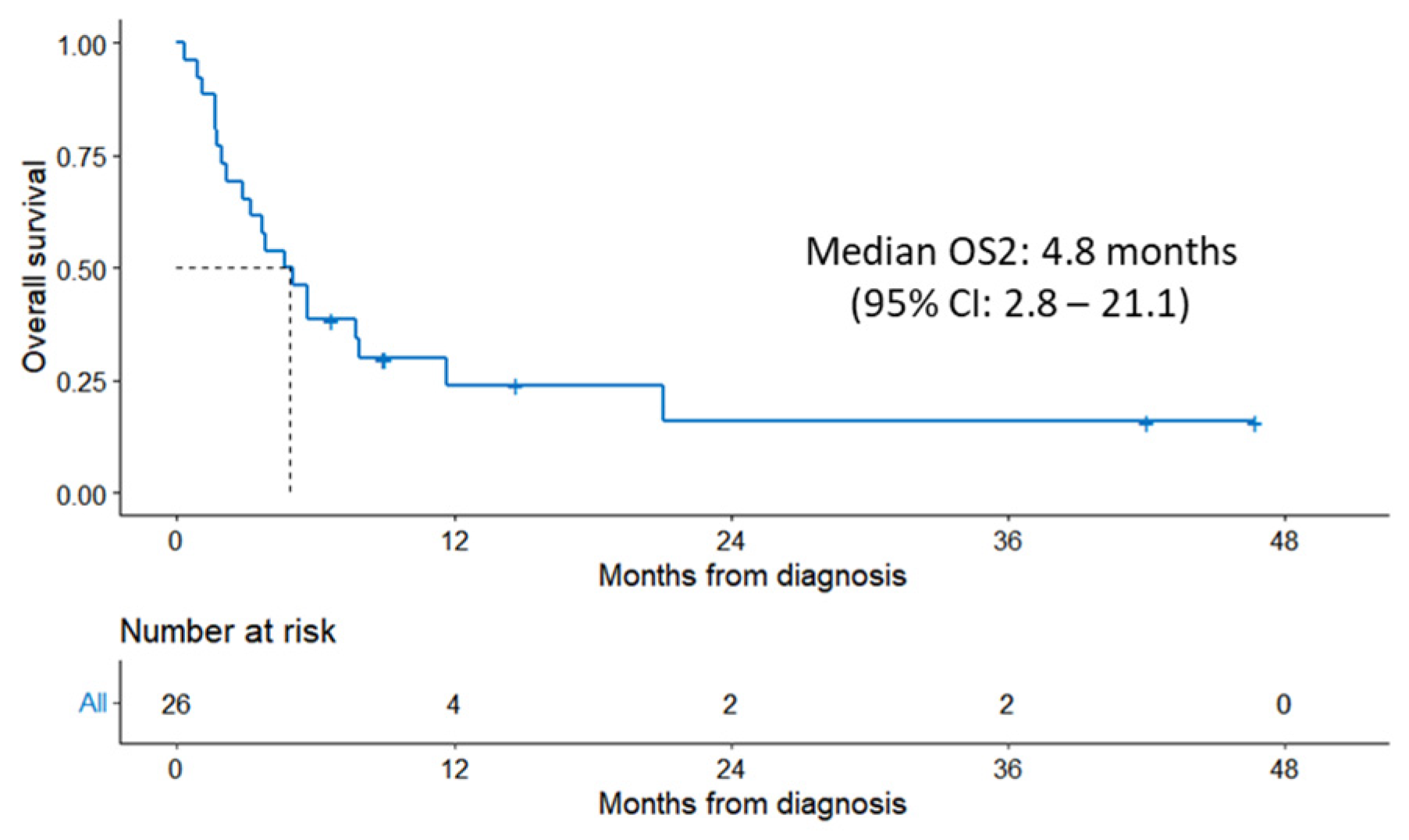
Task: Click the "Number at risk" heading
Action: (x=227, y=631)
